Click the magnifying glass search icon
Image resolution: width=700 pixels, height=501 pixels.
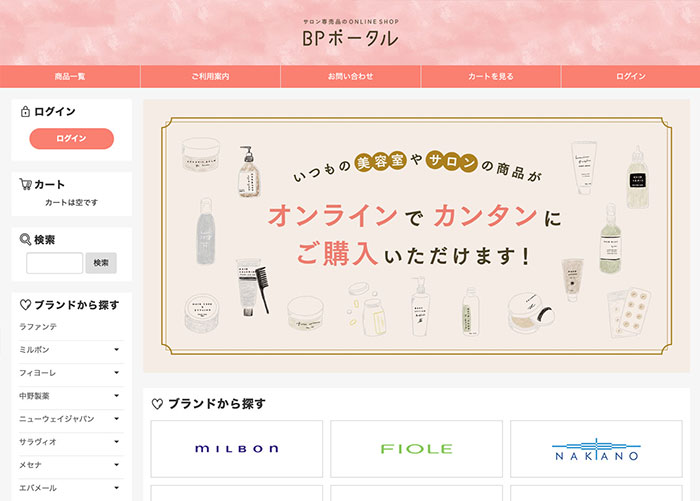pyautogui.click(x=25, y=239)
